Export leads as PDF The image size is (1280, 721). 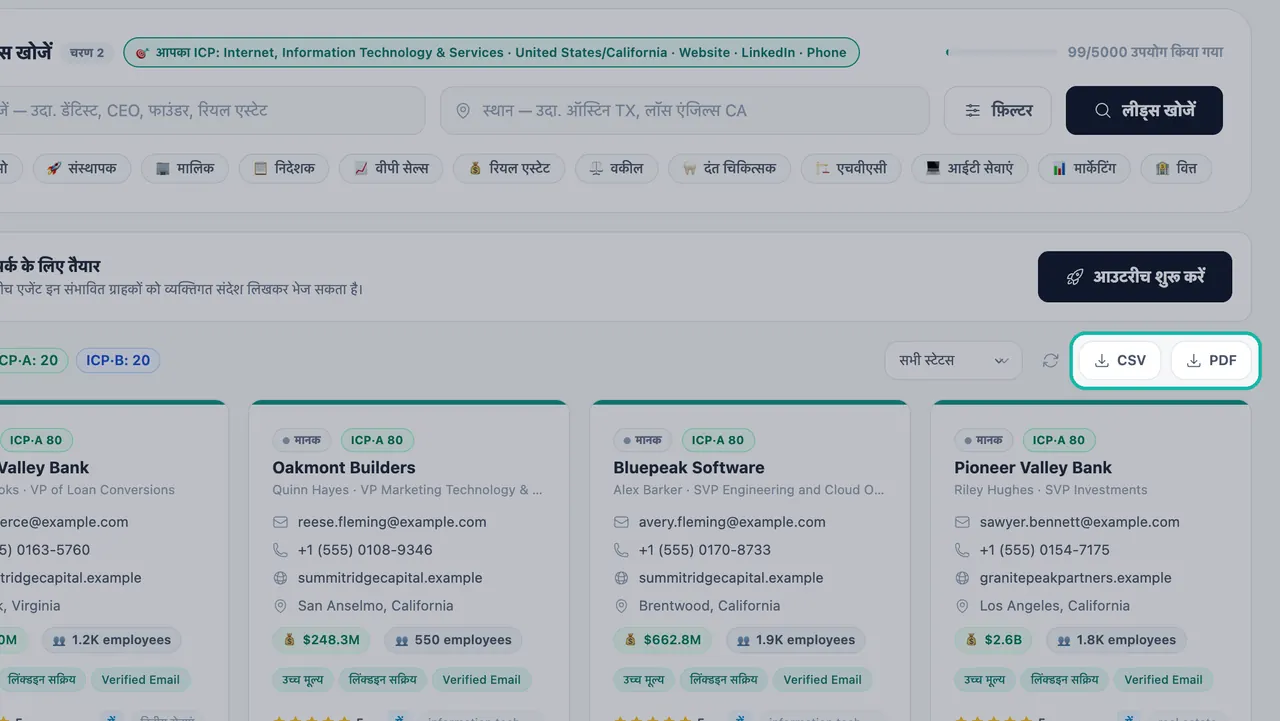[x=1211, y=361]
